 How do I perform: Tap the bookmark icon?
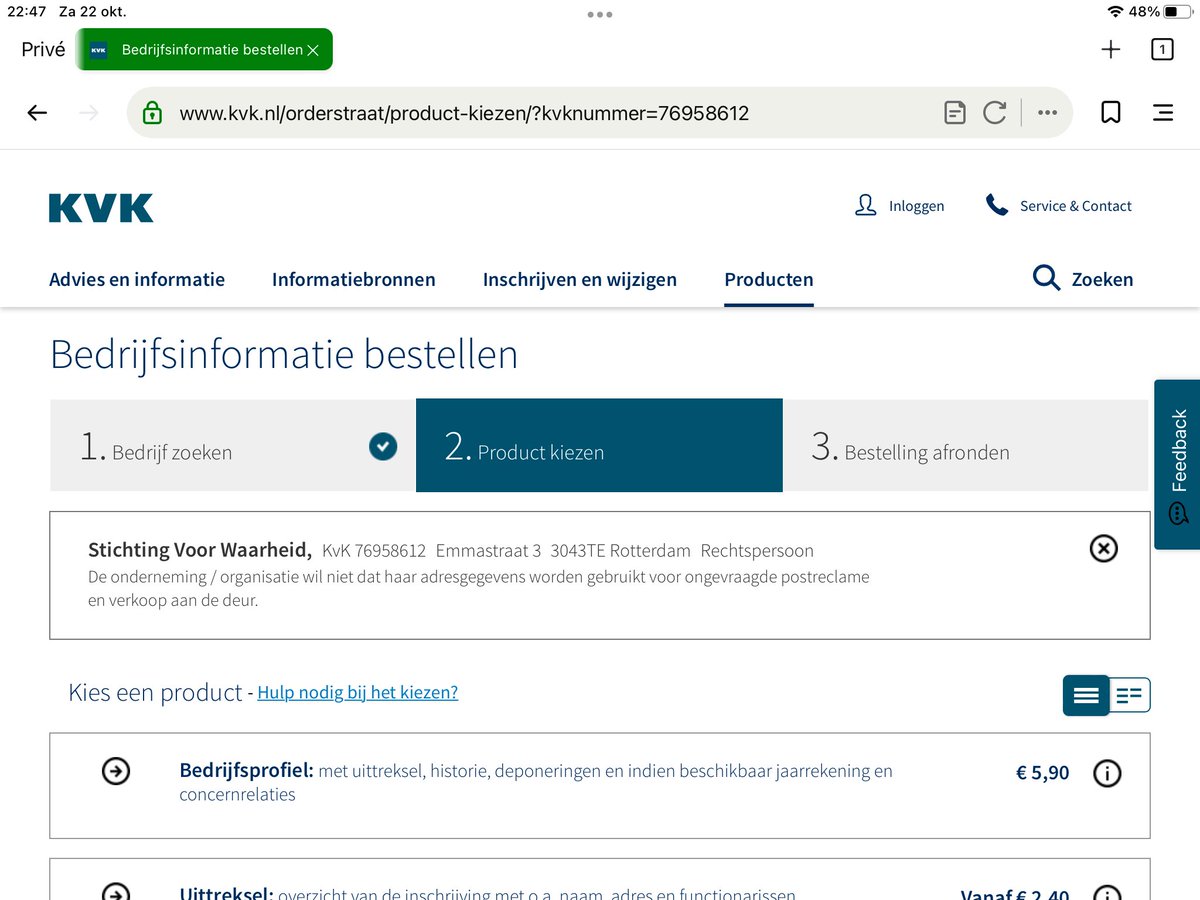pos(1110,113)
